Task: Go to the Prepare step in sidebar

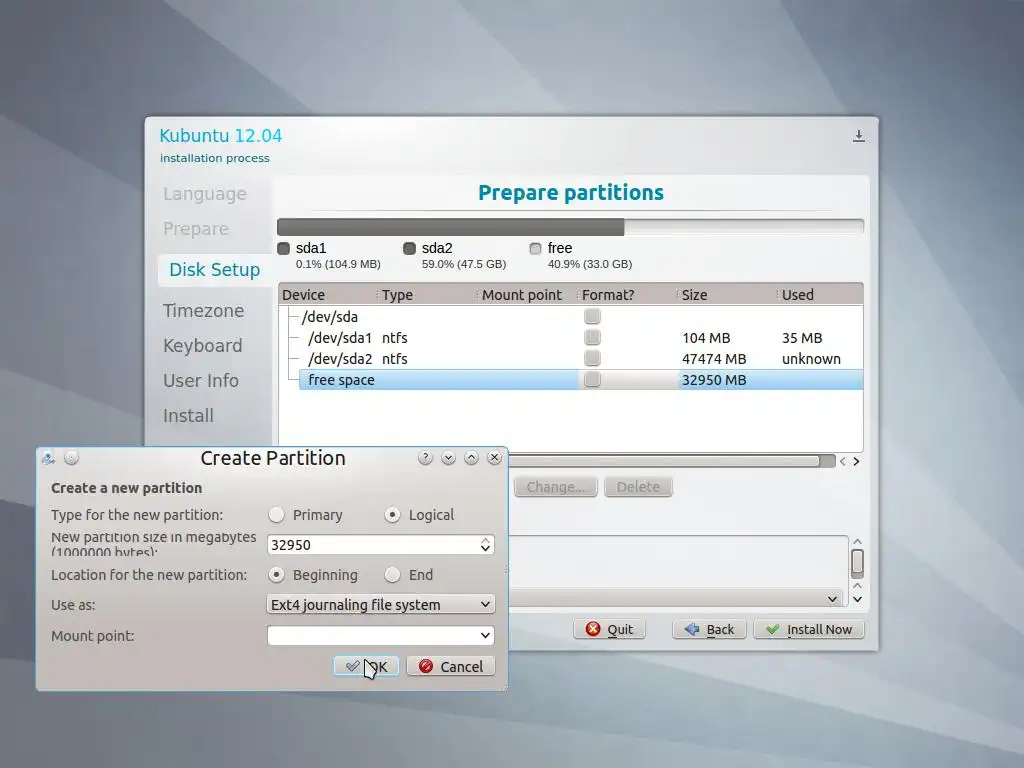Action: pyautogui.click(x=196, y=229)
